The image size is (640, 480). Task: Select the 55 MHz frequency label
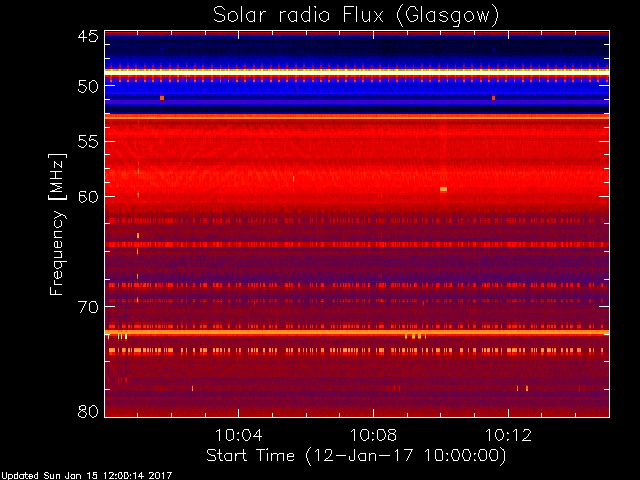click(x=88, y=142)
